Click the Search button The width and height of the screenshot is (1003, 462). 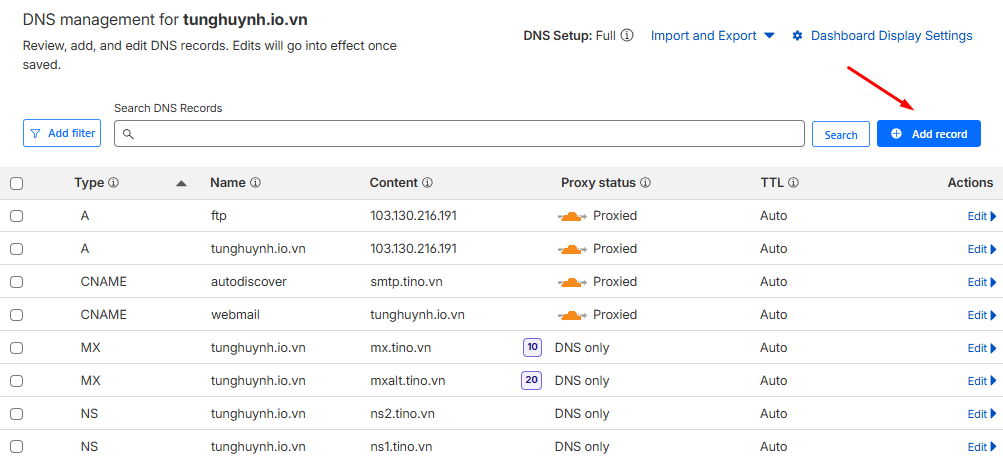841,134
